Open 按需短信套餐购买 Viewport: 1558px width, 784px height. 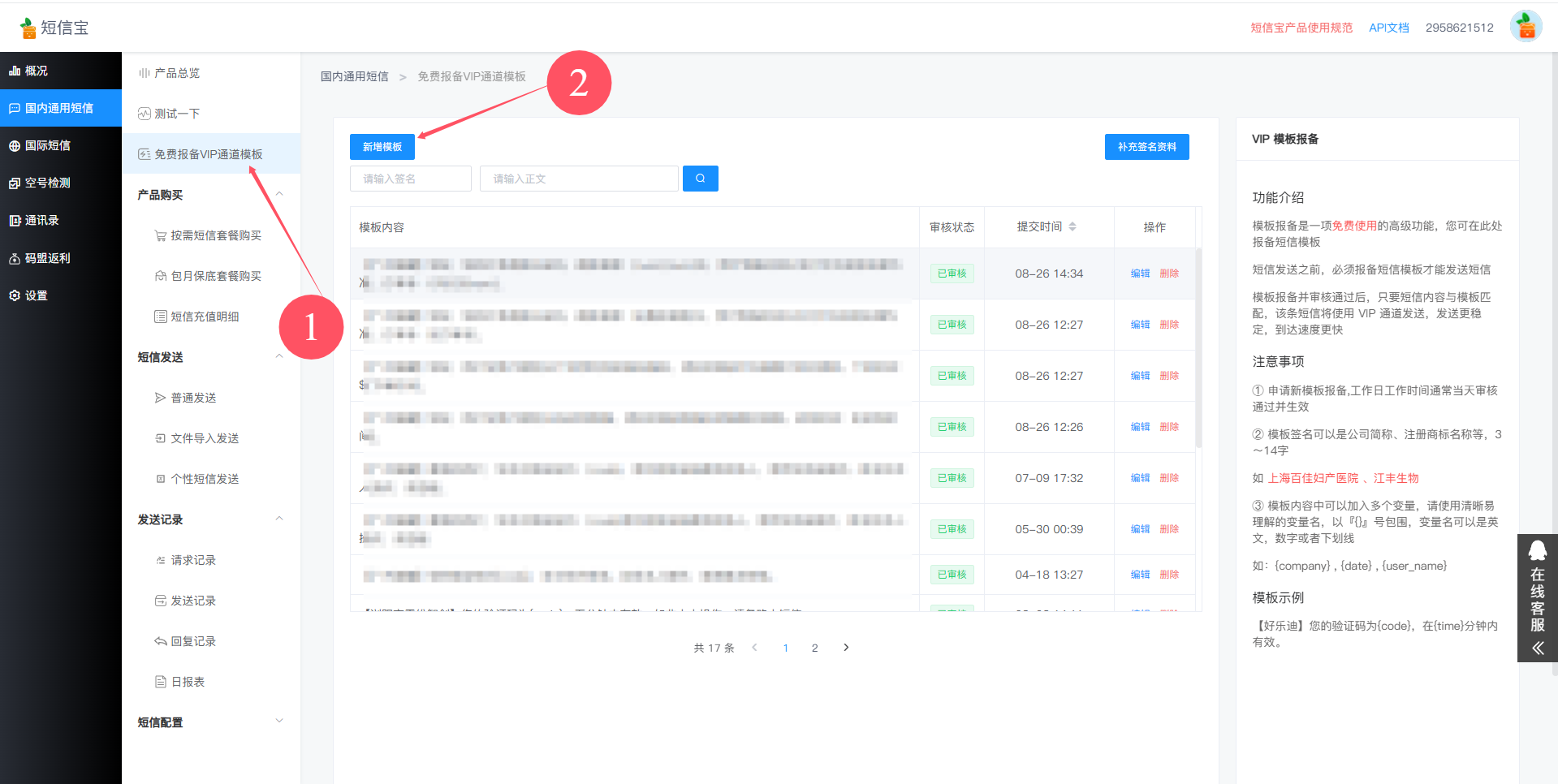point(211,235)
